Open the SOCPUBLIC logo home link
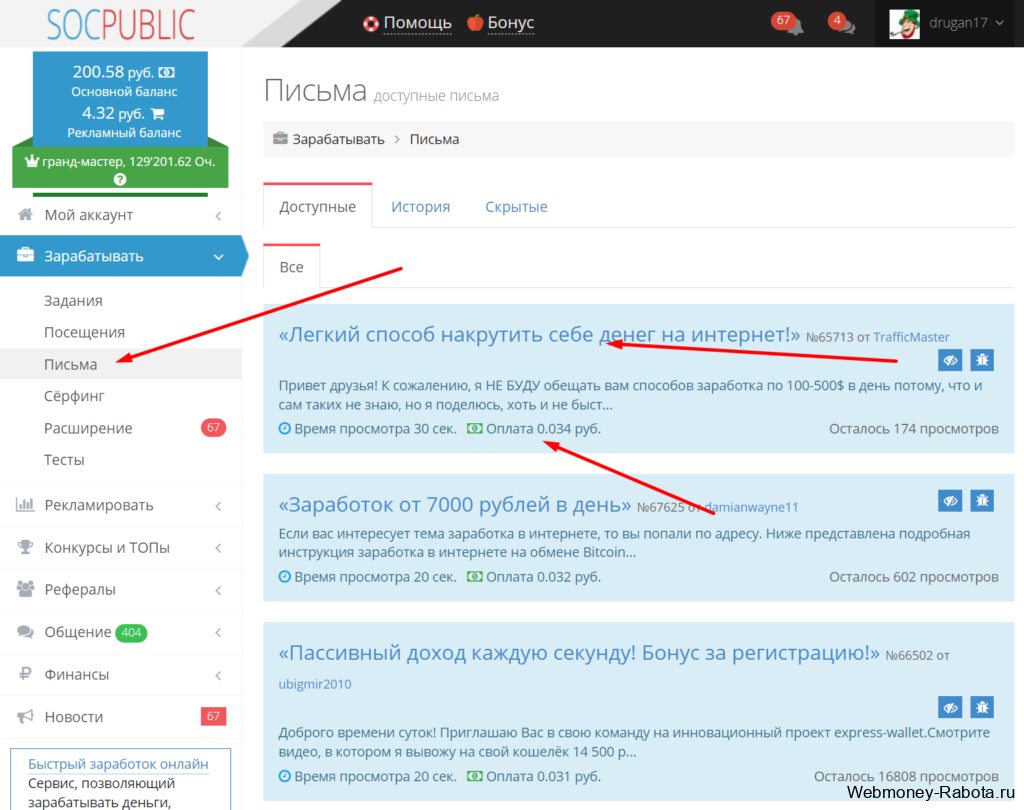 pyautogui.click(x=121, y=24)
